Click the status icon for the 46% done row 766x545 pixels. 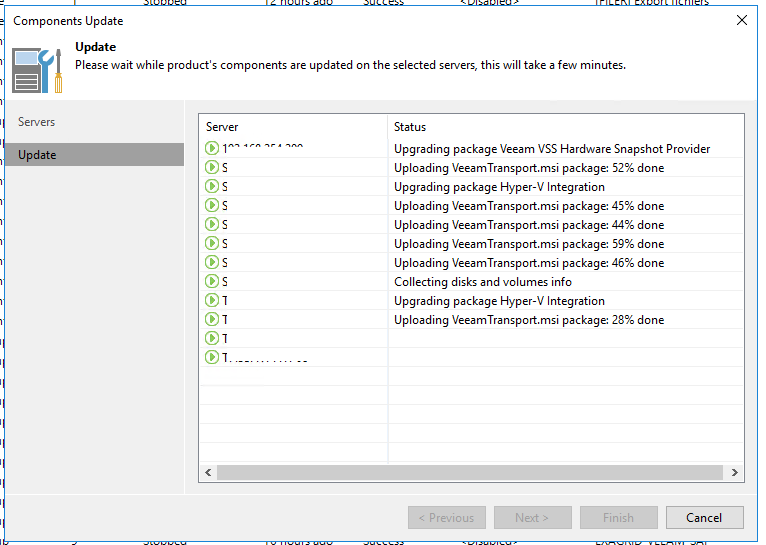tap(212, 262)
